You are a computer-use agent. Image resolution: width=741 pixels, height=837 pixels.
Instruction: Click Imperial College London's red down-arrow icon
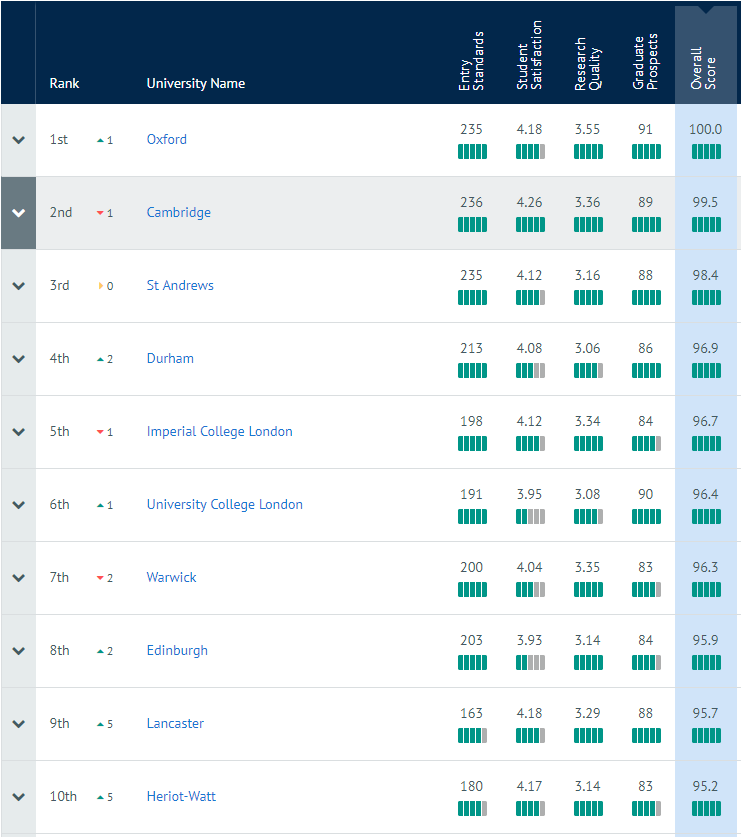(x=100, y=432)
